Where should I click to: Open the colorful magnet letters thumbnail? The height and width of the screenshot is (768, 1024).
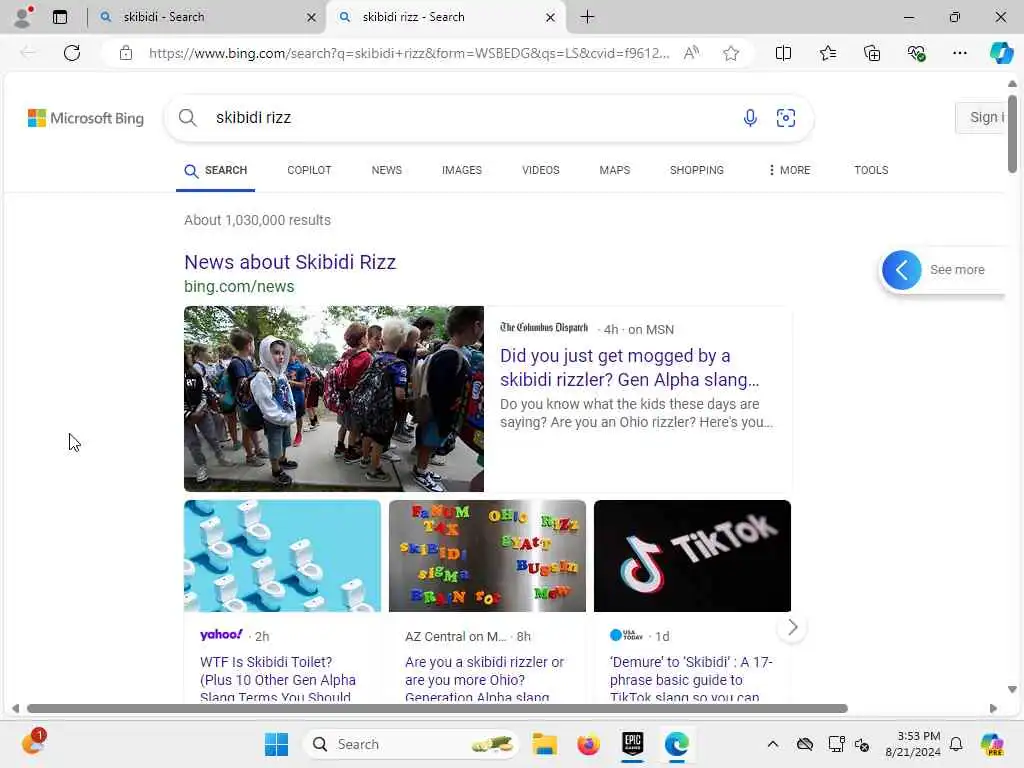[x=487, y=556]
